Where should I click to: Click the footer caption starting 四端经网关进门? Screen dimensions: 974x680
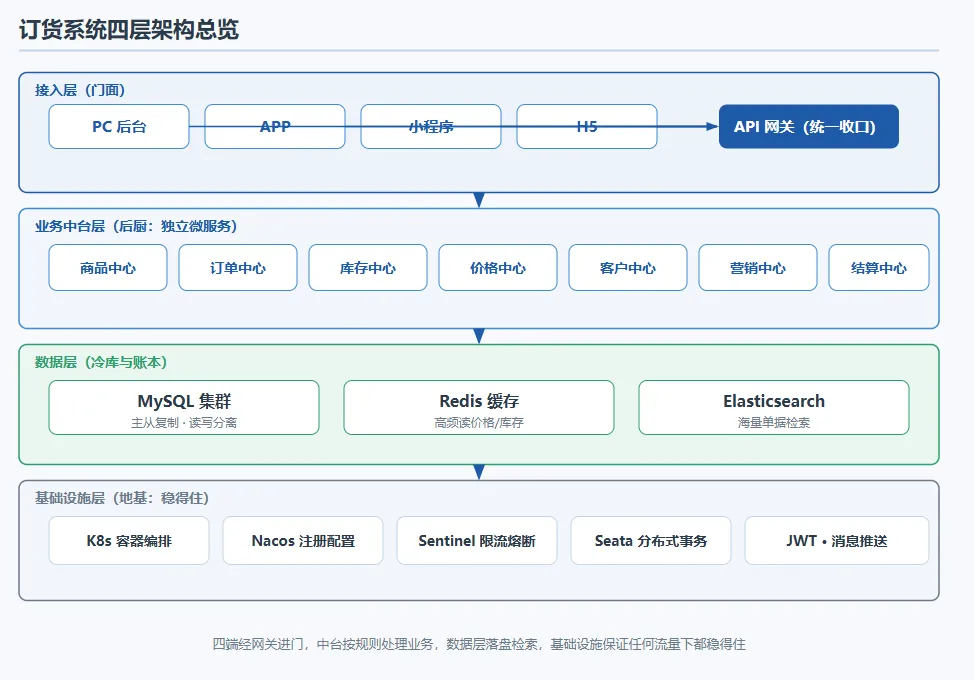(x=478, y=644)
